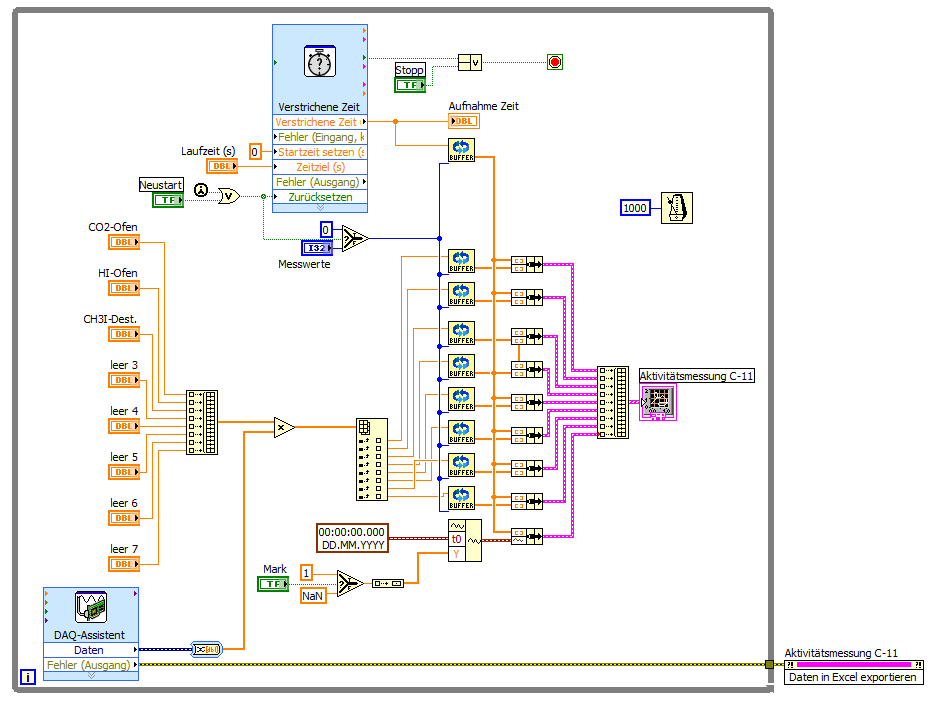This screenshot has width=938, height=701.
Task: Click the bottom BUFFER node in the column
Action: 461,498
